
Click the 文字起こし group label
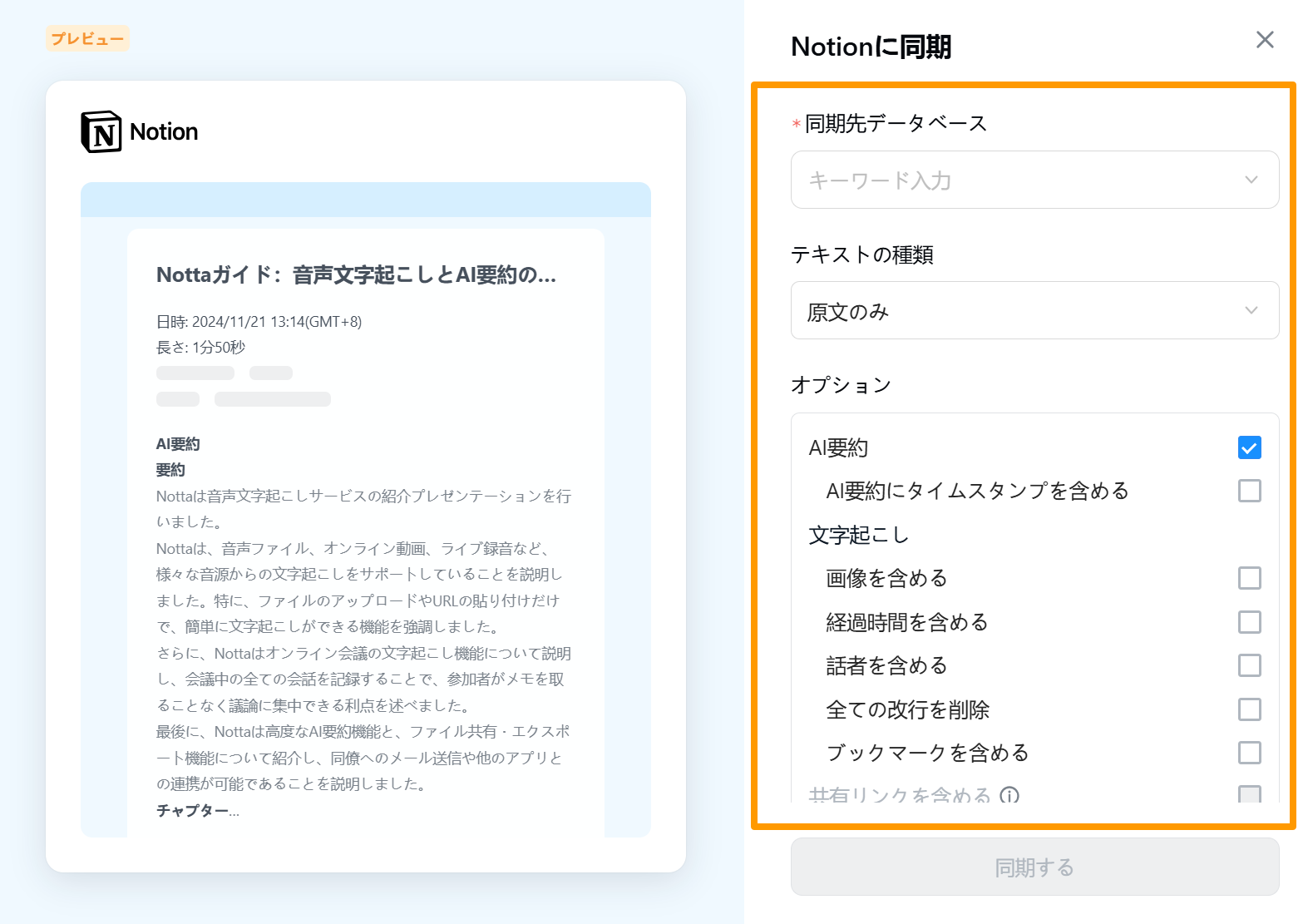click(858, 535)
